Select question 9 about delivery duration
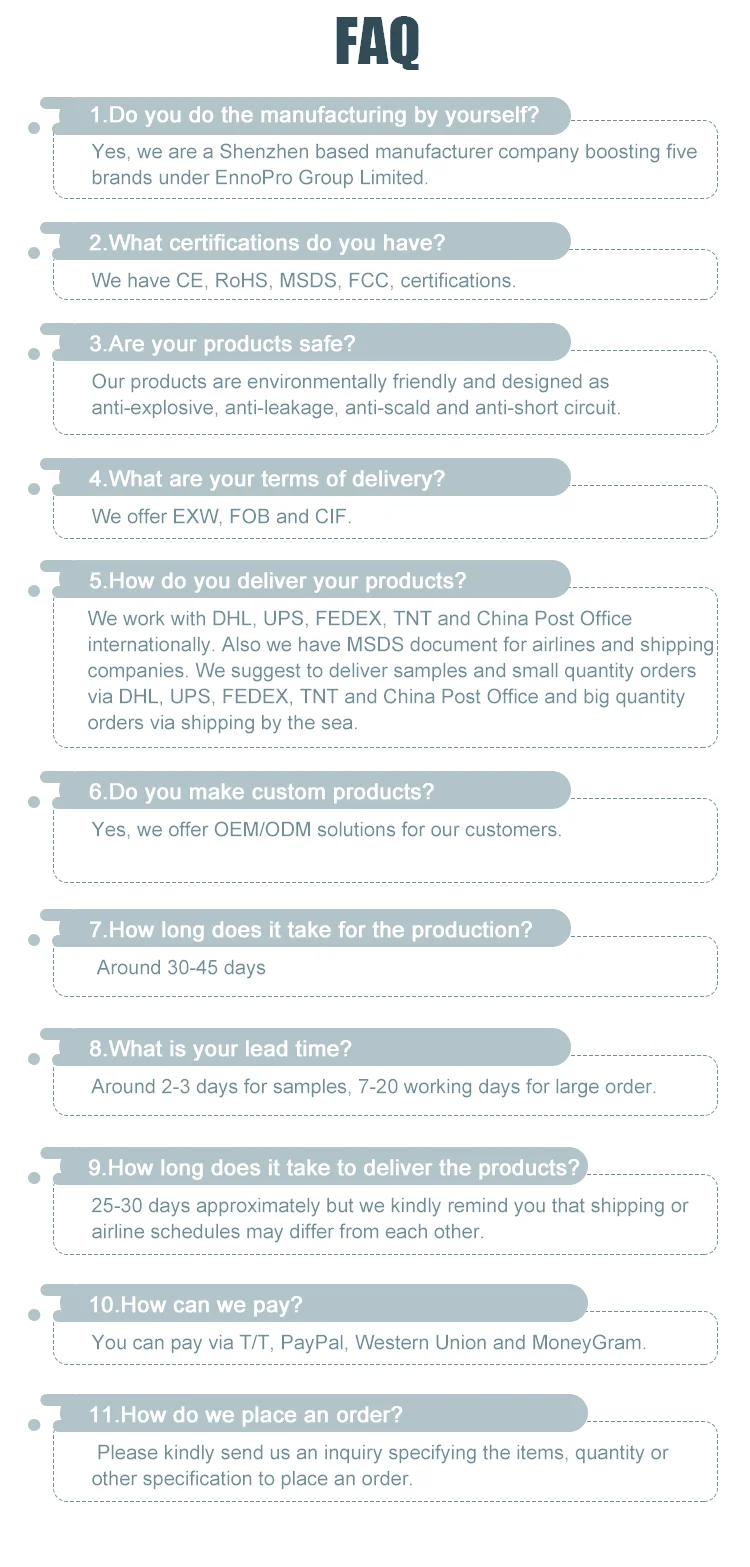Image resolution: width=750 pixels, height=1567 pixels. tap(334, 1168)
